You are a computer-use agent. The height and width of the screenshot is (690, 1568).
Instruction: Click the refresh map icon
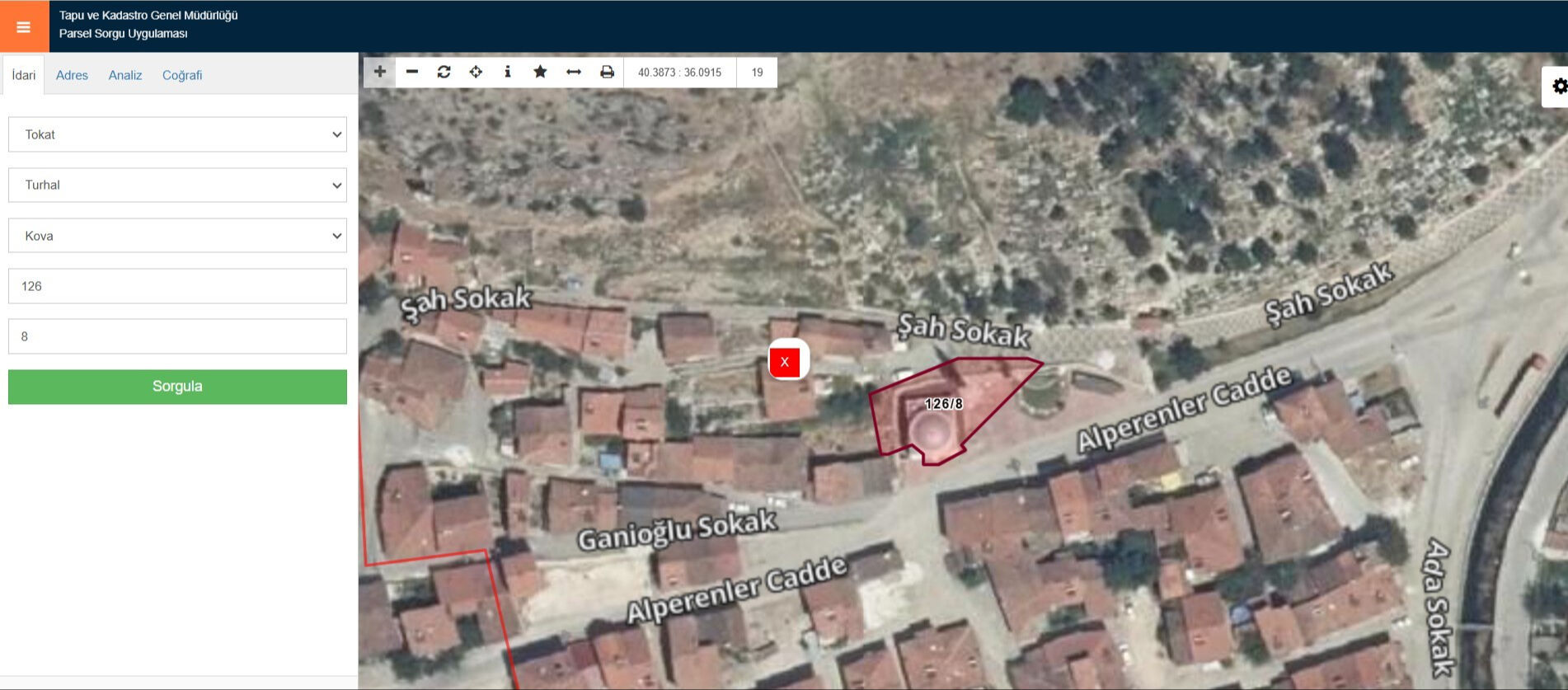click(444, 72)
